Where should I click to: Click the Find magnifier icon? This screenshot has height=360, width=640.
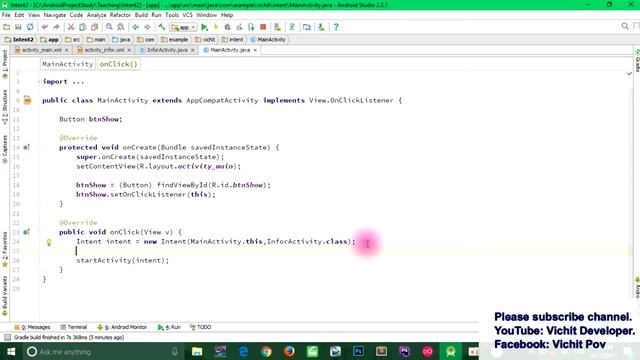109,27
